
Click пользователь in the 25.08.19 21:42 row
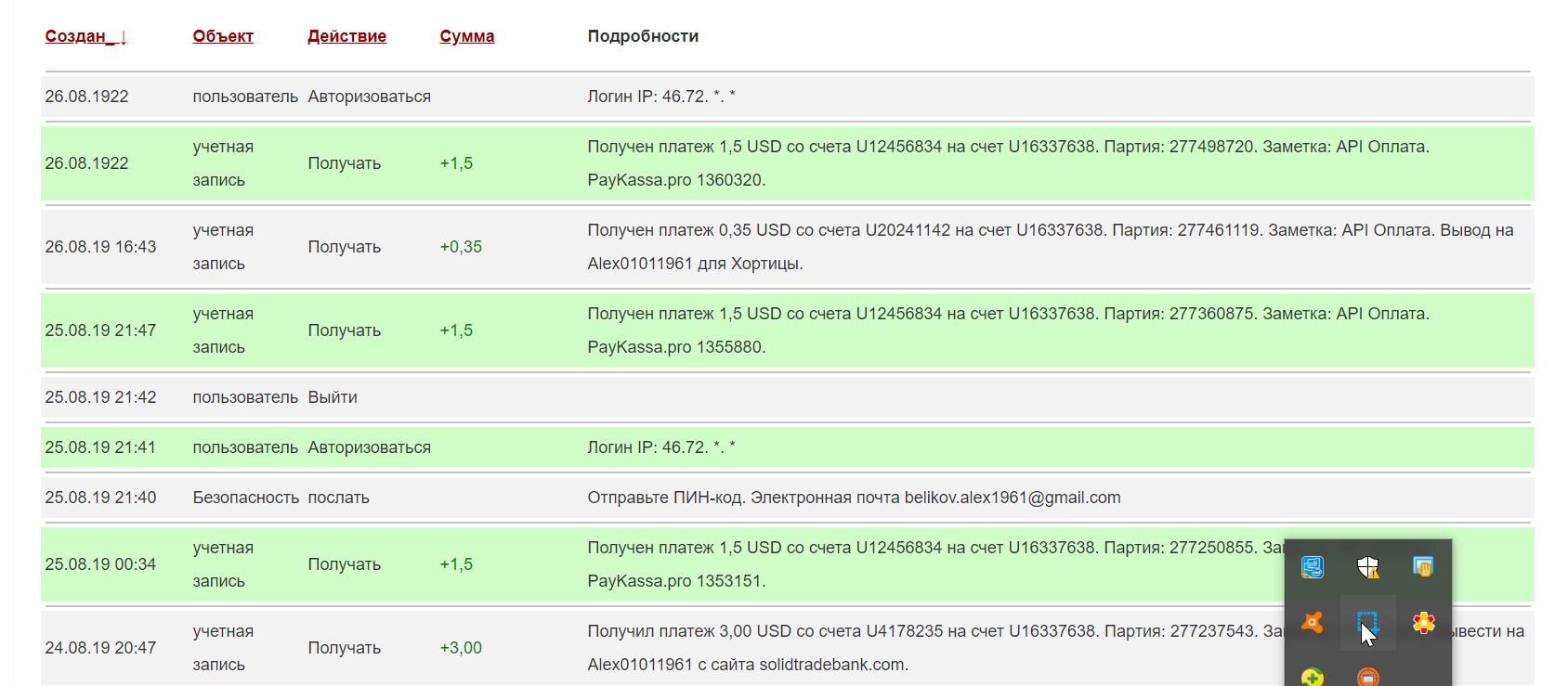(245, 397)
